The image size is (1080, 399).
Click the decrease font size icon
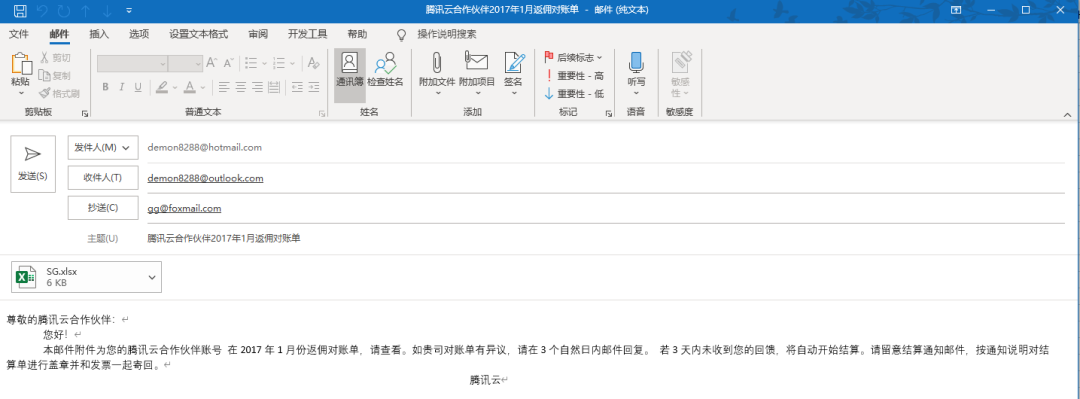229,63
